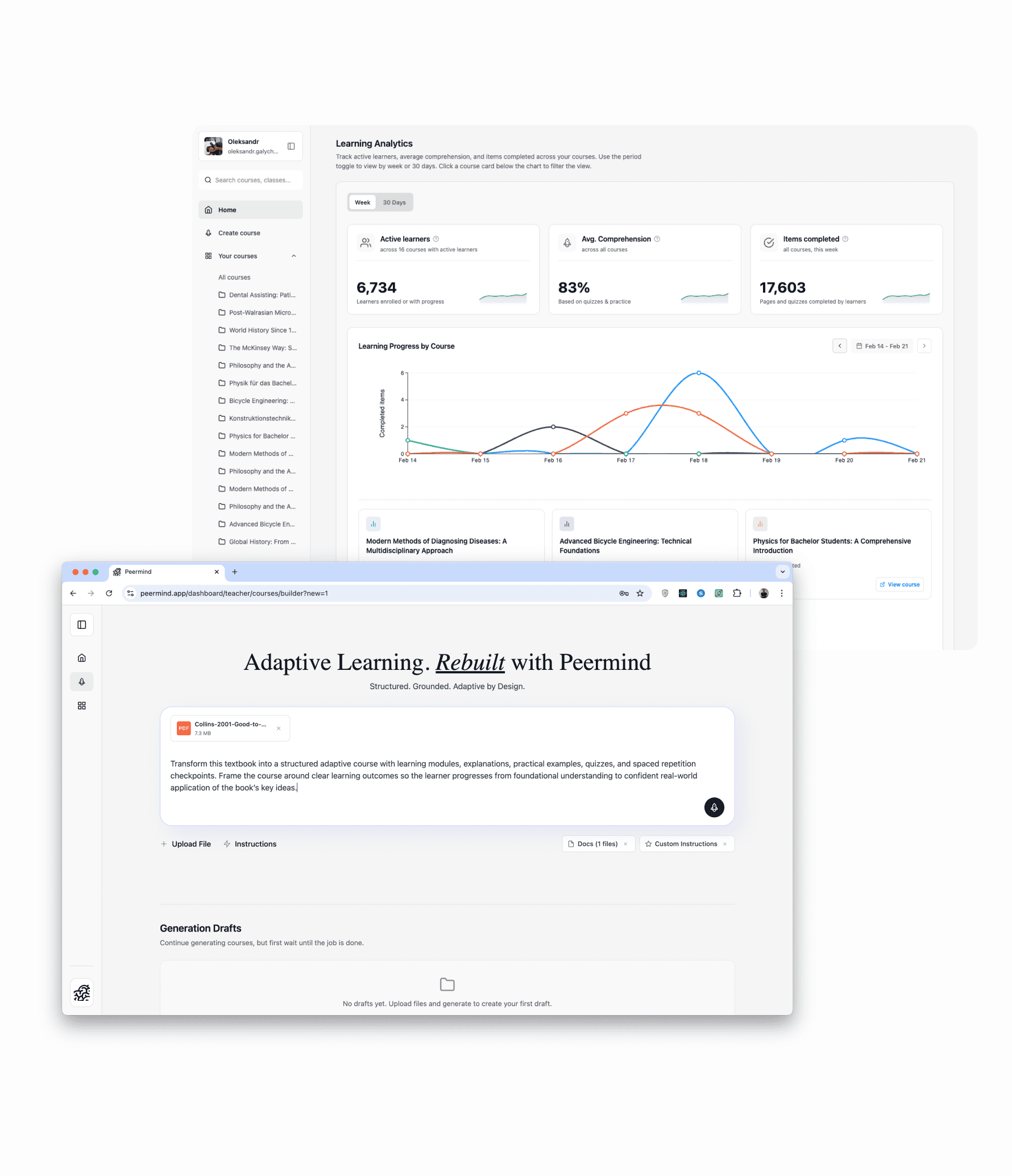Open Post-Walrasian Micro course folder

click(257, 313)
